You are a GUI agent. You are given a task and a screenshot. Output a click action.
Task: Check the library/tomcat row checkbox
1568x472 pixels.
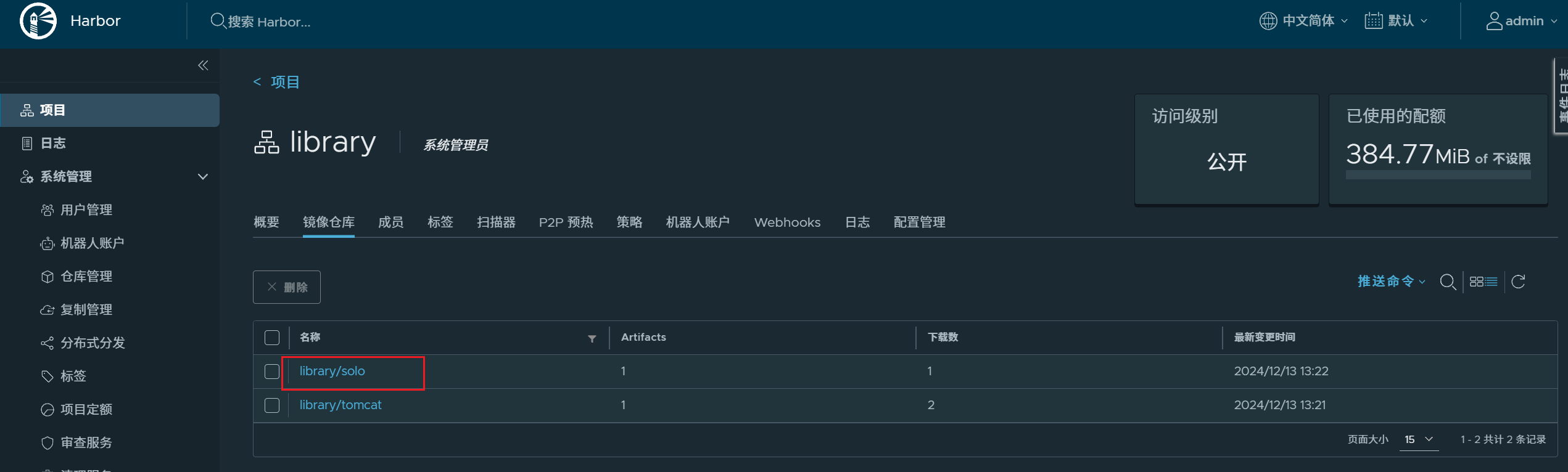pyautogui.click(x=272, y=405)
